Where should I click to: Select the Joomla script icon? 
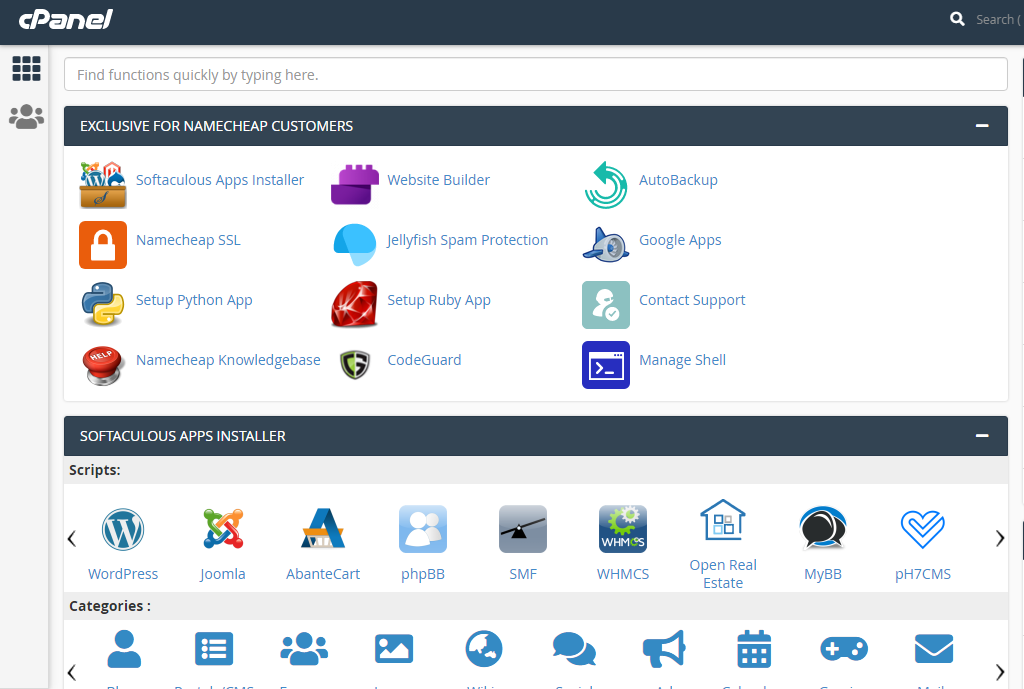click(x=223, y=528)
